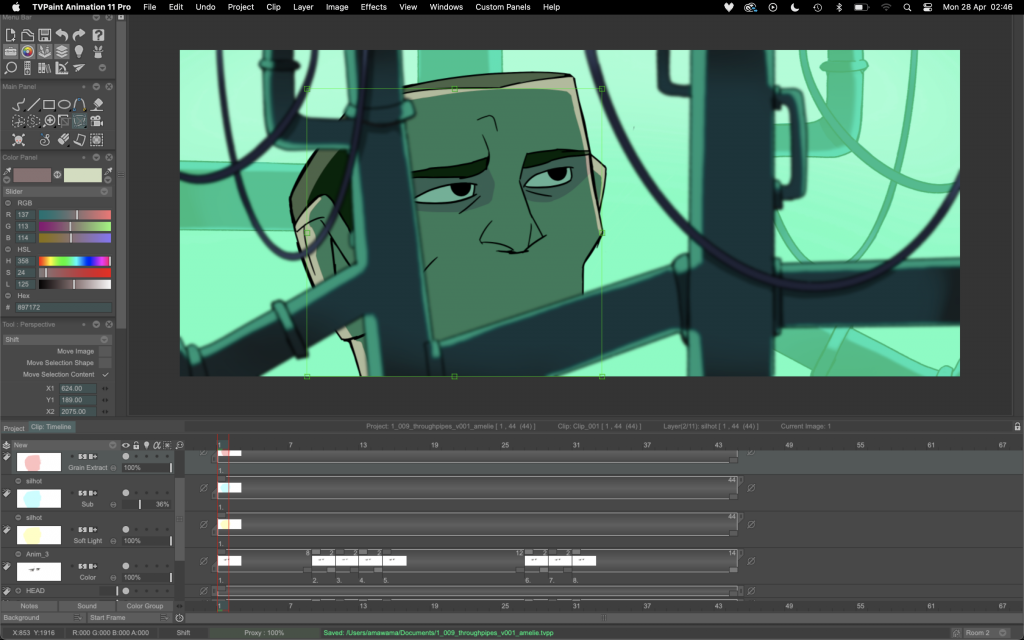Toggle visibility of the Soft Light layer
The image size is (1024, 640).
pyautogui.click(x=125, y=530)
